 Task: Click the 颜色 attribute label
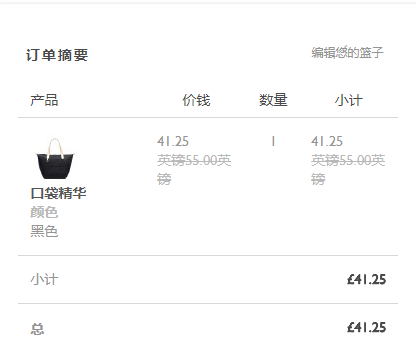tap(44, 212)
